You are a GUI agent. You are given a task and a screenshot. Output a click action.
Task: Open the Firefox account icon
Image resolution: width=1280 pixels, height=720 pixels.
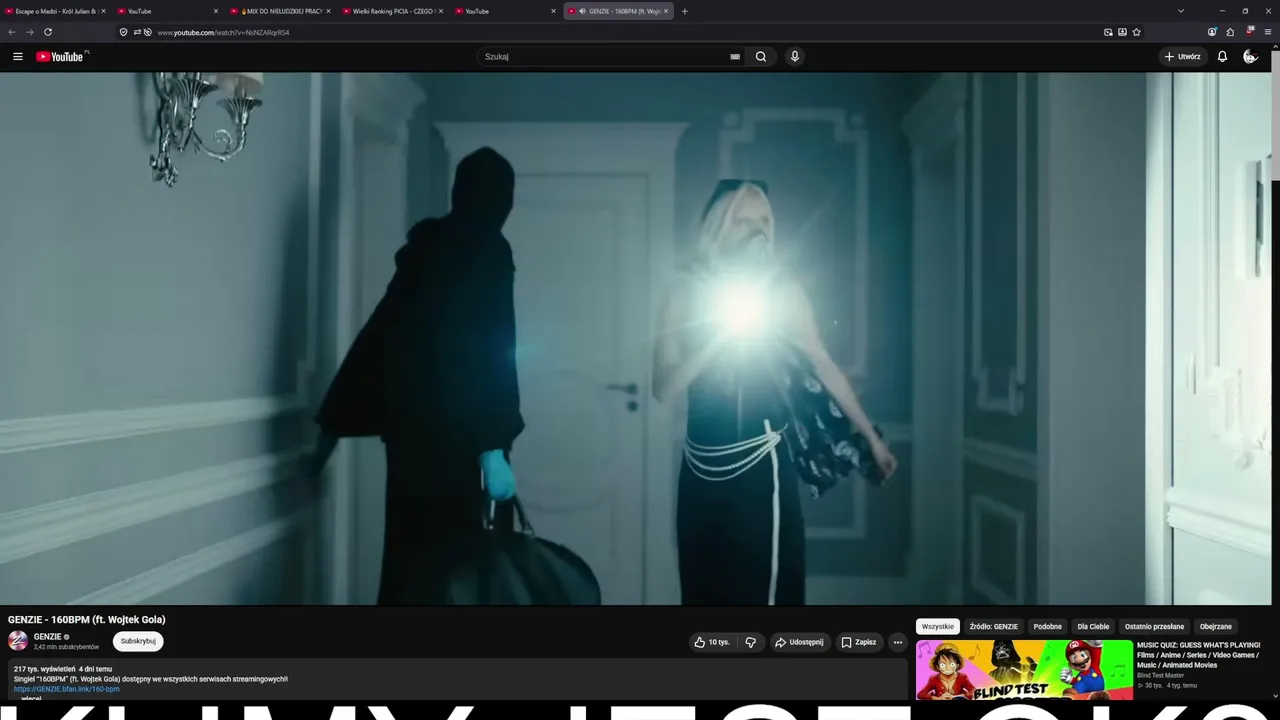point(1213,32)
